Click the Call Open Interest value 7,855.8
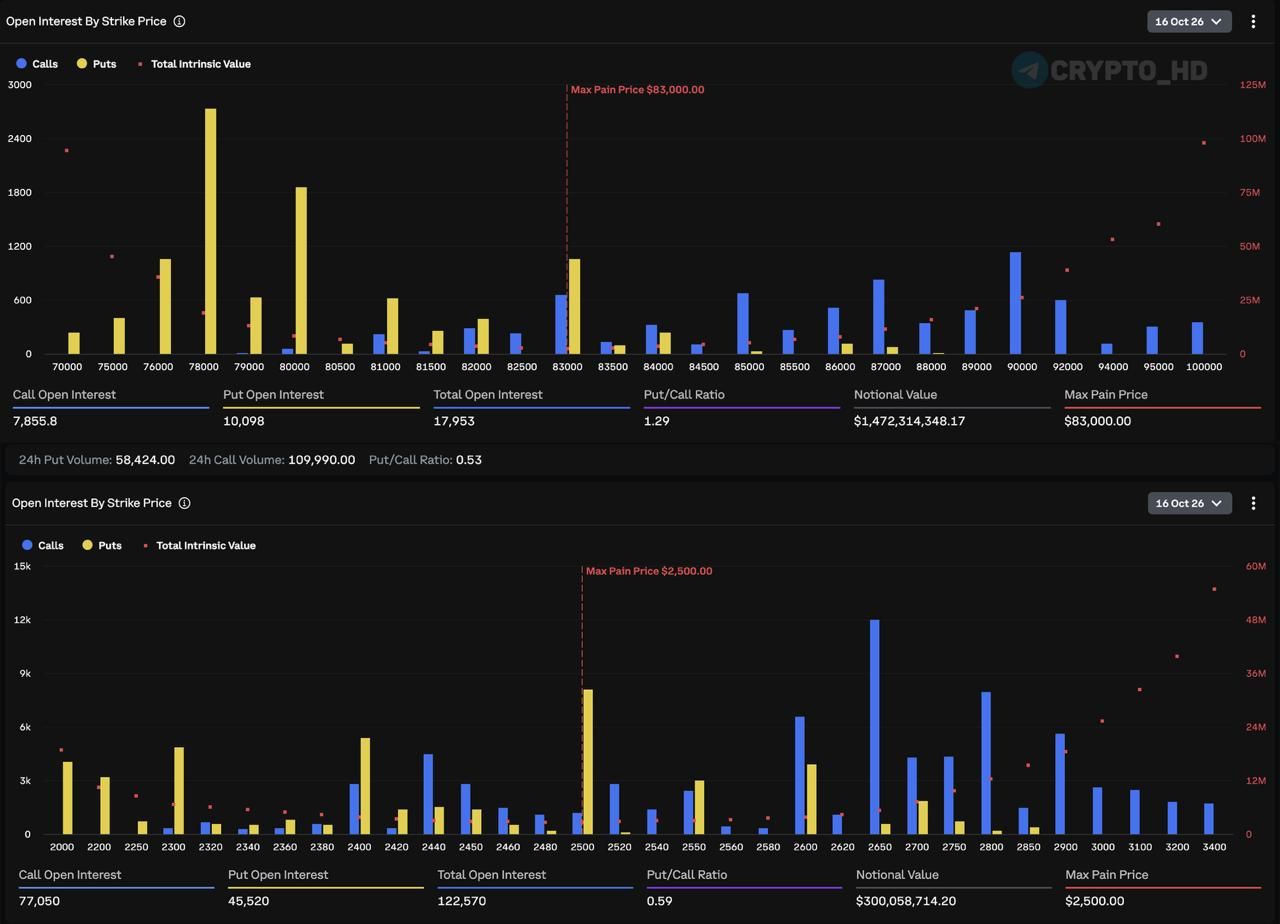 35,421
